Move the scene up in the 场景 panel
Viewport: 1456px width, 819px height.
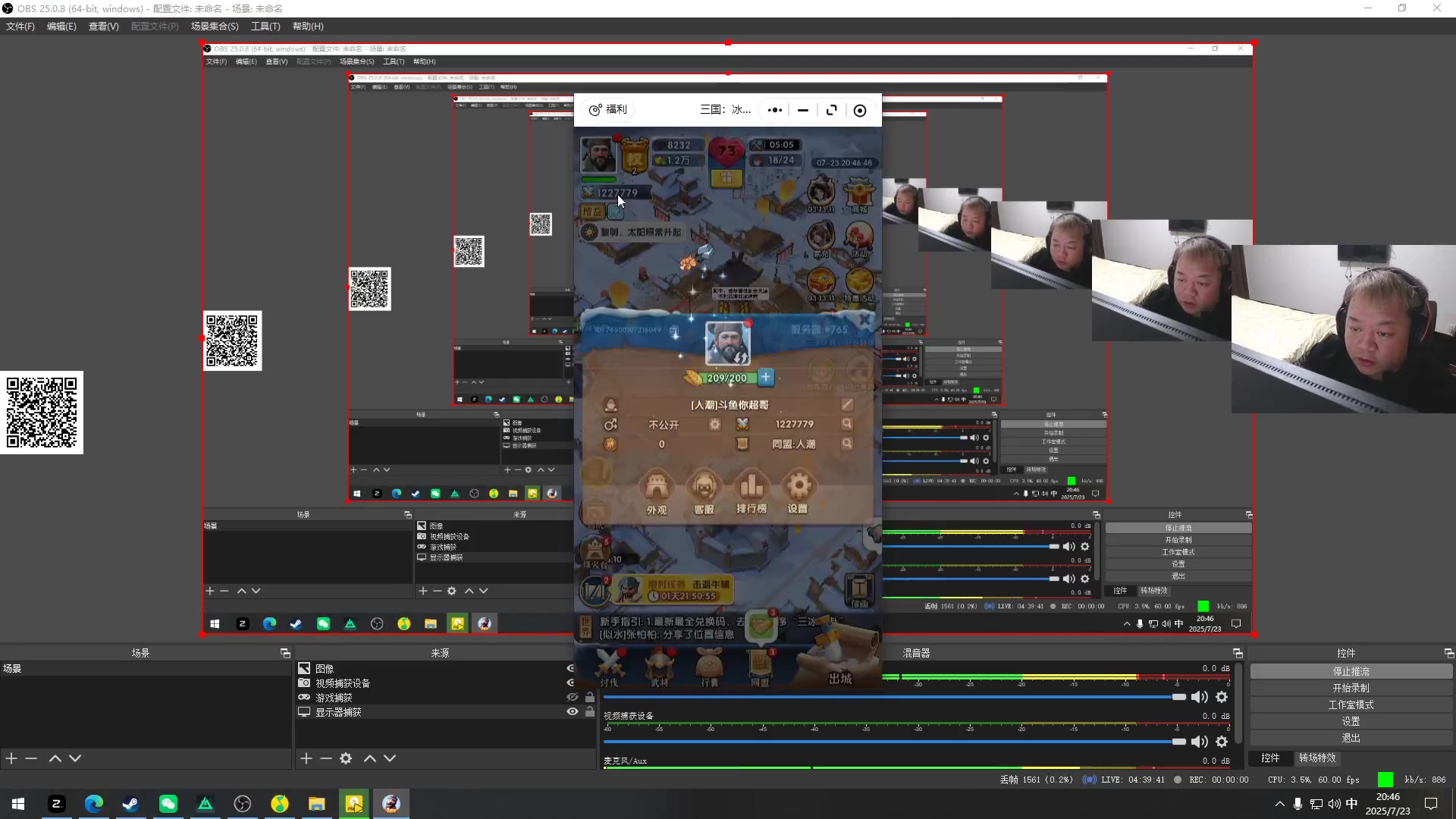pos(55,758)
